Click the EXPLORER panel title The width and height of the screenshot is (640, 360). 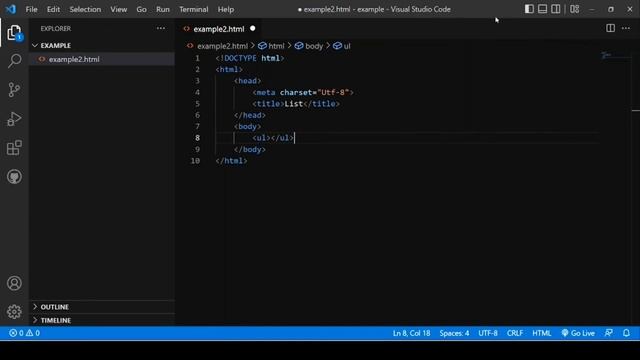56,29
